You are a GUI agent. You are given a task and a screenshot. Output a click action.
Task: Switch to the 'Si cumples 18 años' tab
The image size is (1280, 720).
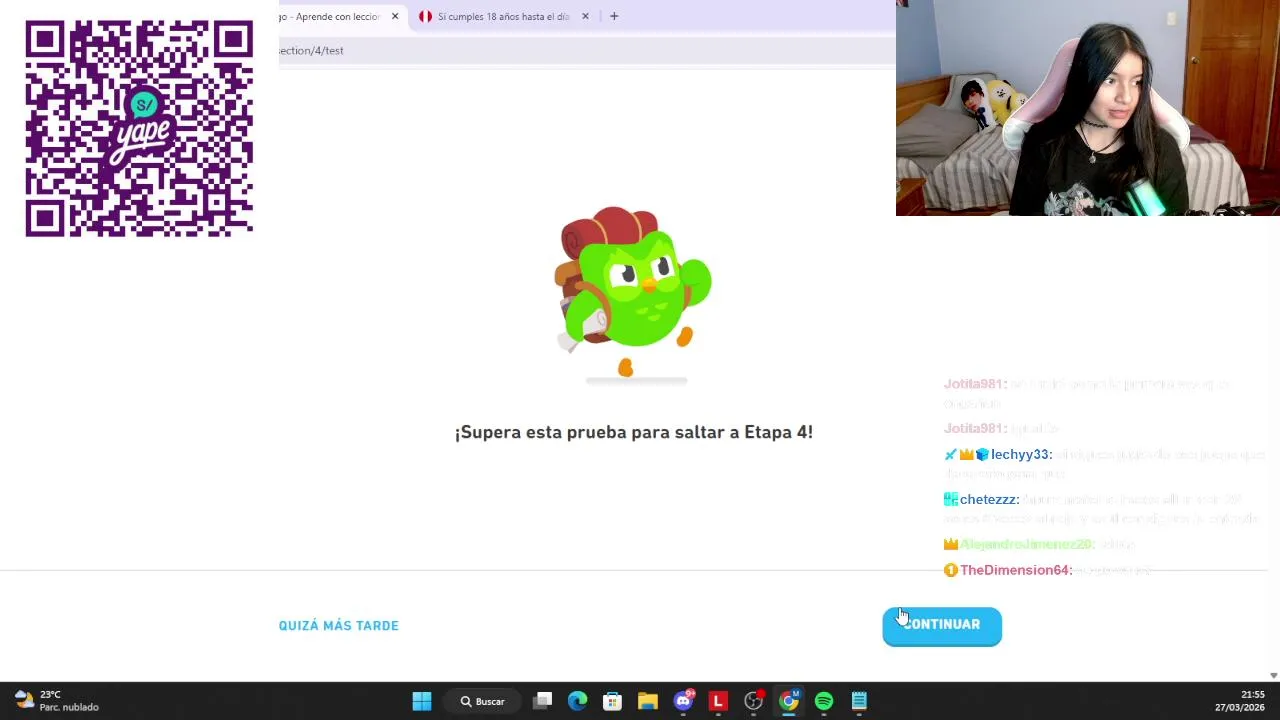[504, 16]
